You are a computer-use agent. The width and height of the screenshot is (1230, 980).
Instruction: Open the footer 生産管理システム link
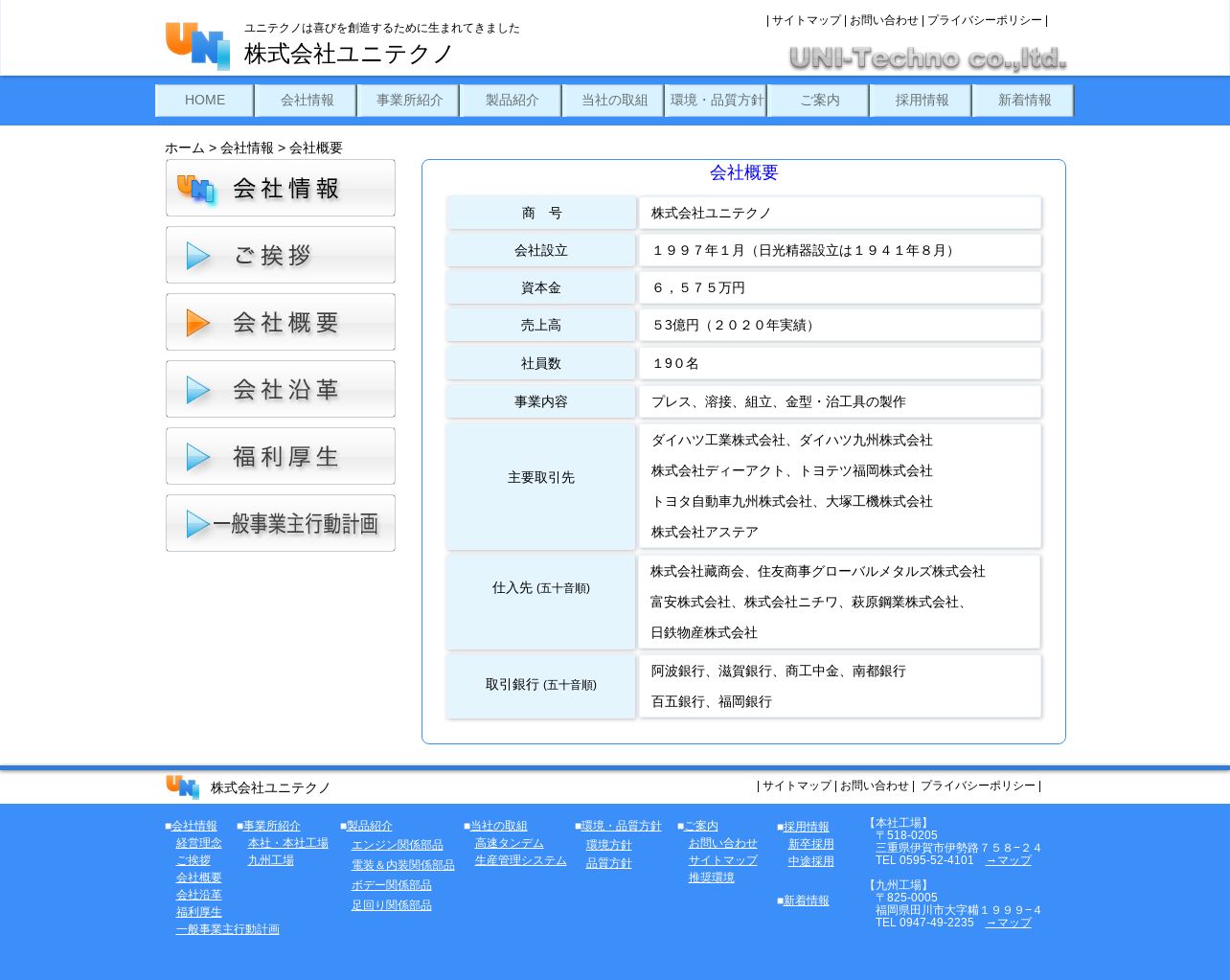(521, 860)
